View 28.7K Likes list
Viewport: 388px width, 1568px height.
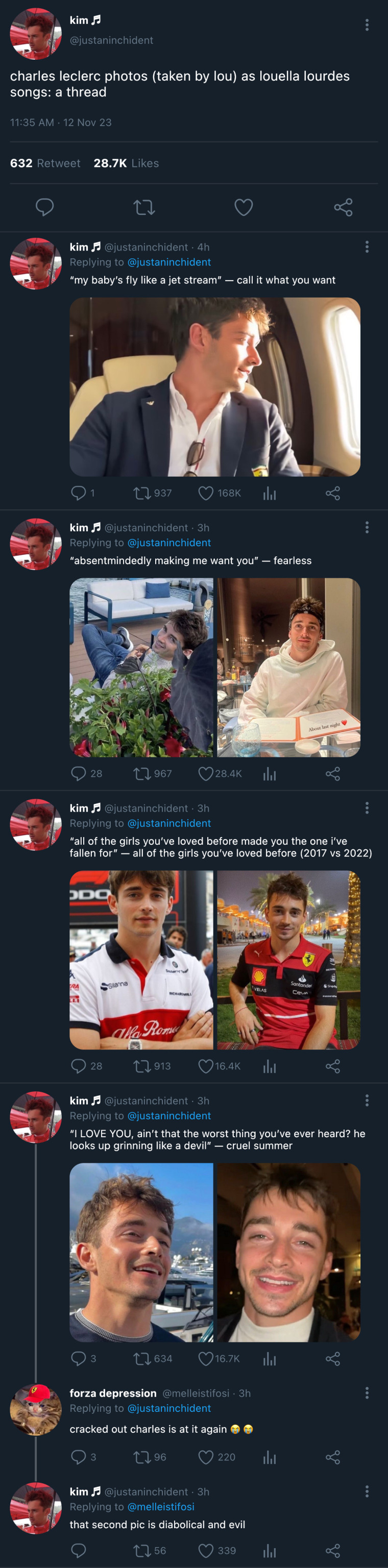tap(126, 163)
